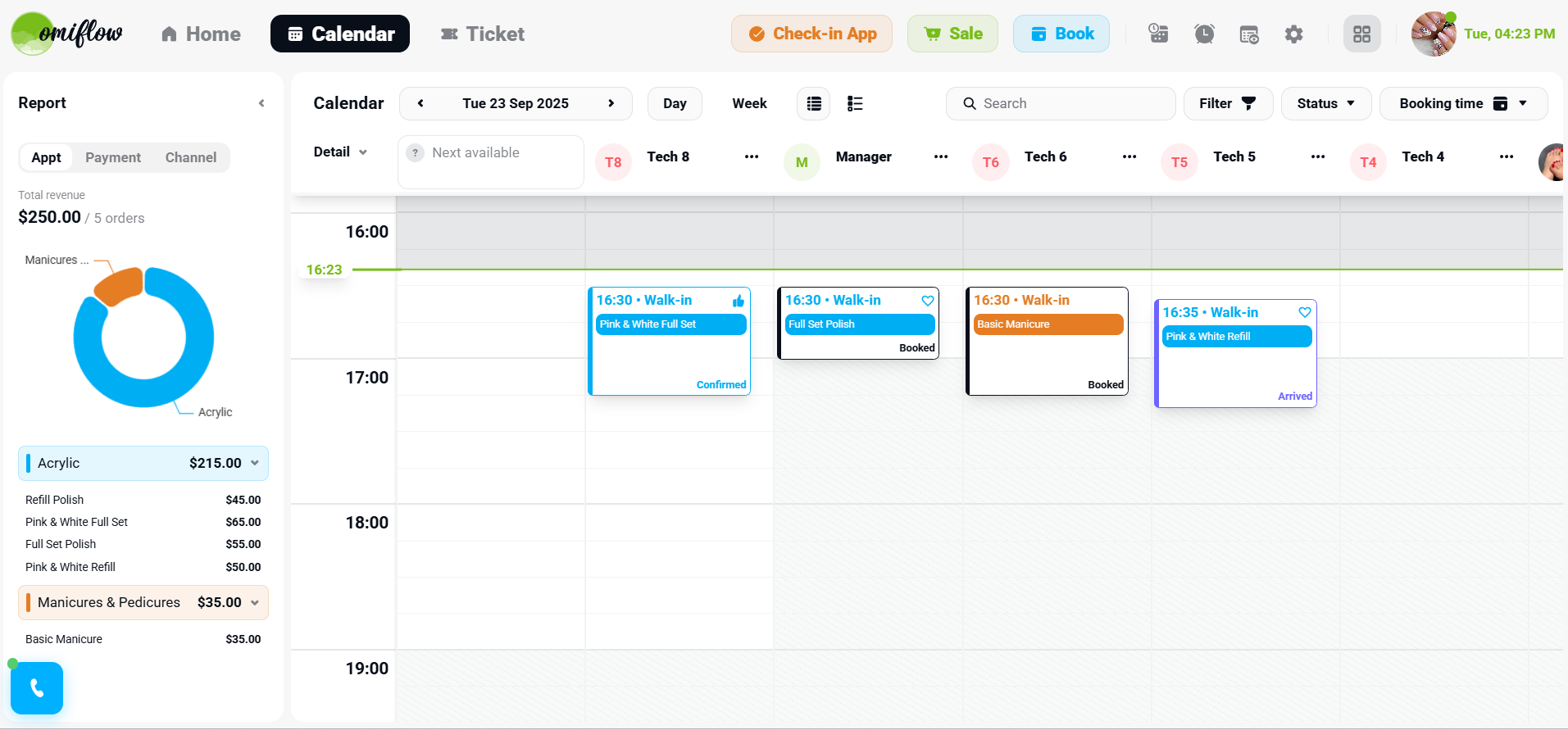Click the blue phone call button
Screen dimensions: 1568x730
pos(37,688)
